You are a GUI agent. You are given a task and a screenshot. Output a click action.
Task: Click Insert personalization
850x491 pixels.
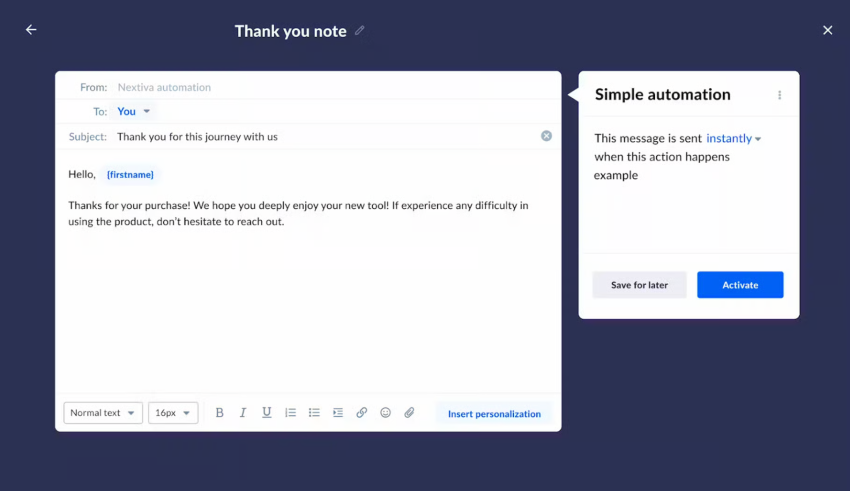coord(494,414)
